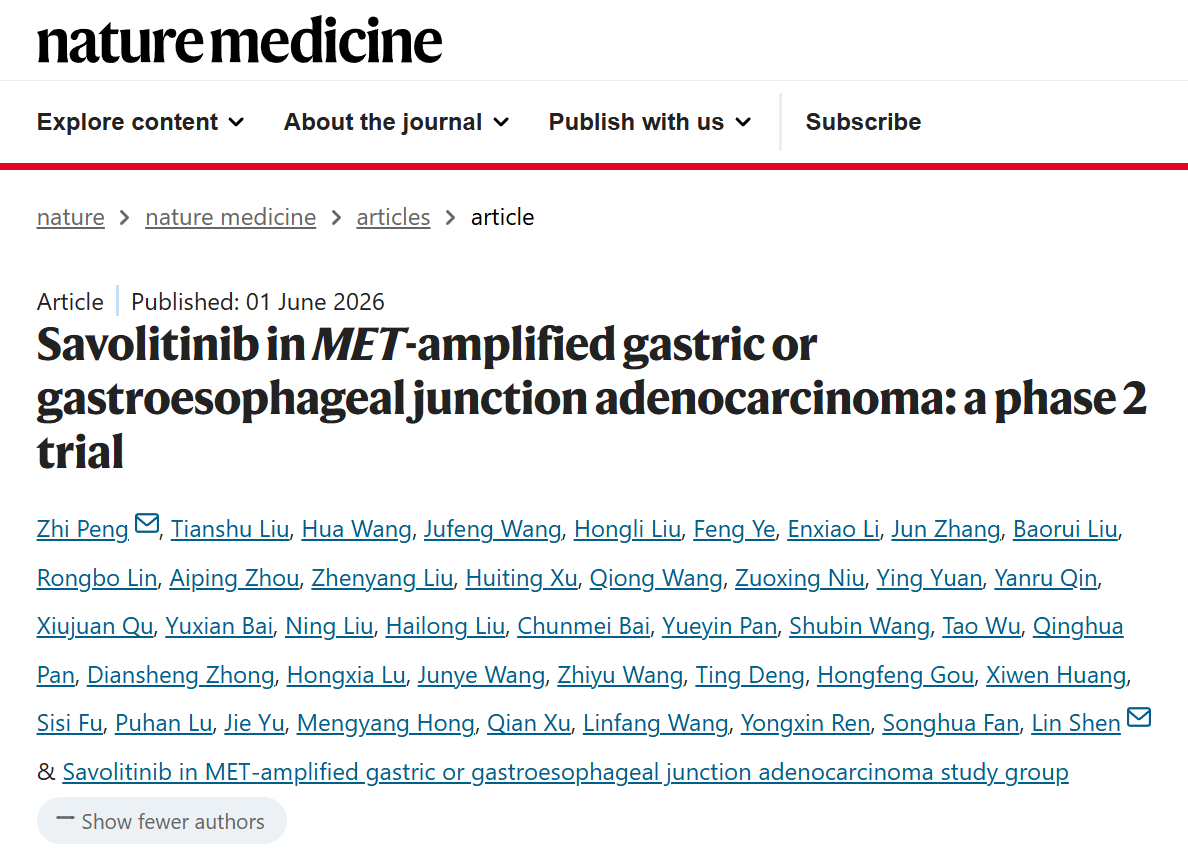Go to the nature breadcrumb link
This screenshot has height=864, width=1188.
coord(70,218)
